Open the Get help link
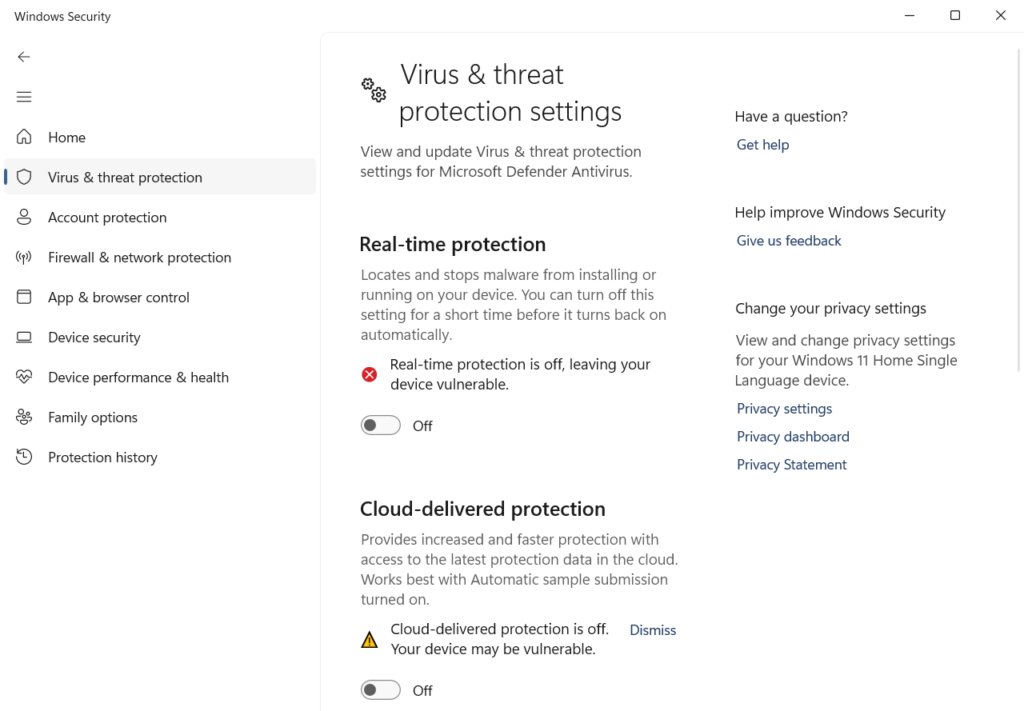Screen dimensions: 1024x711 click(x=762, y=144)
